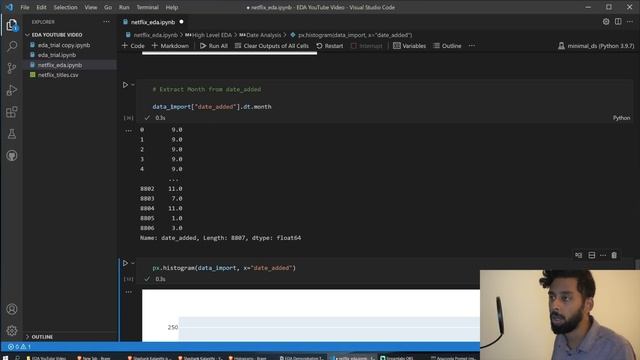
Task: Open the Windows Start menu
Action: 5,358
